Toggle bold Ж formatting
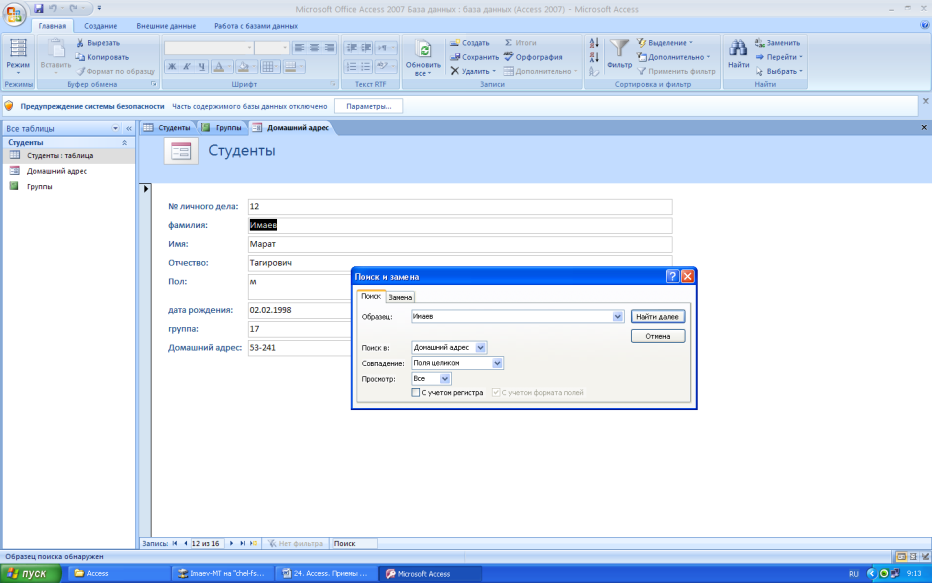Screen dimensions: 932x583 pyautogui.click(x=172, y=67)
